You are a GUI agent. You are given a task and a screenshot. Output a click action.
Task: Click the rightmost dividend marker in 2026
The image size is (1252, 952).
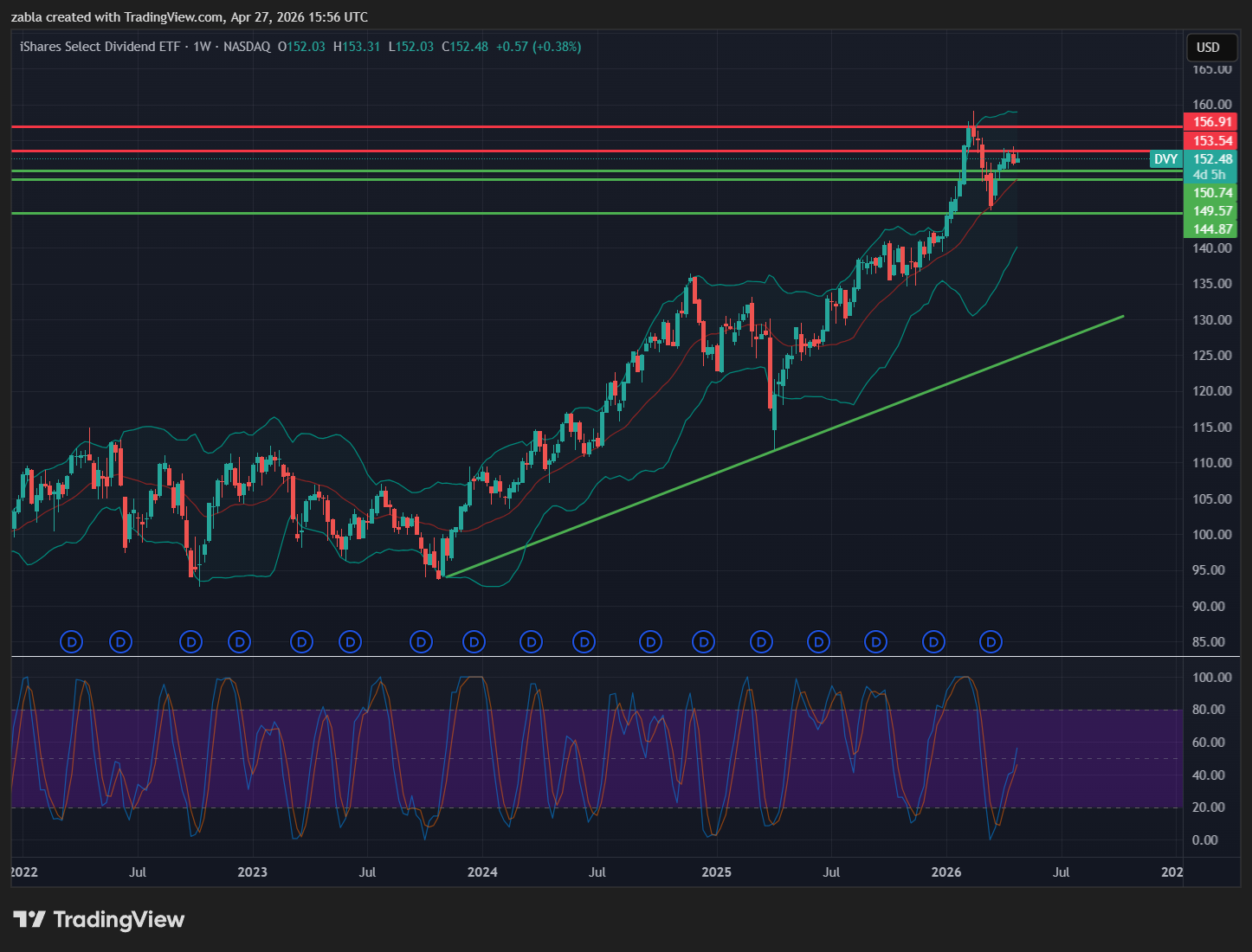point(991,642)
